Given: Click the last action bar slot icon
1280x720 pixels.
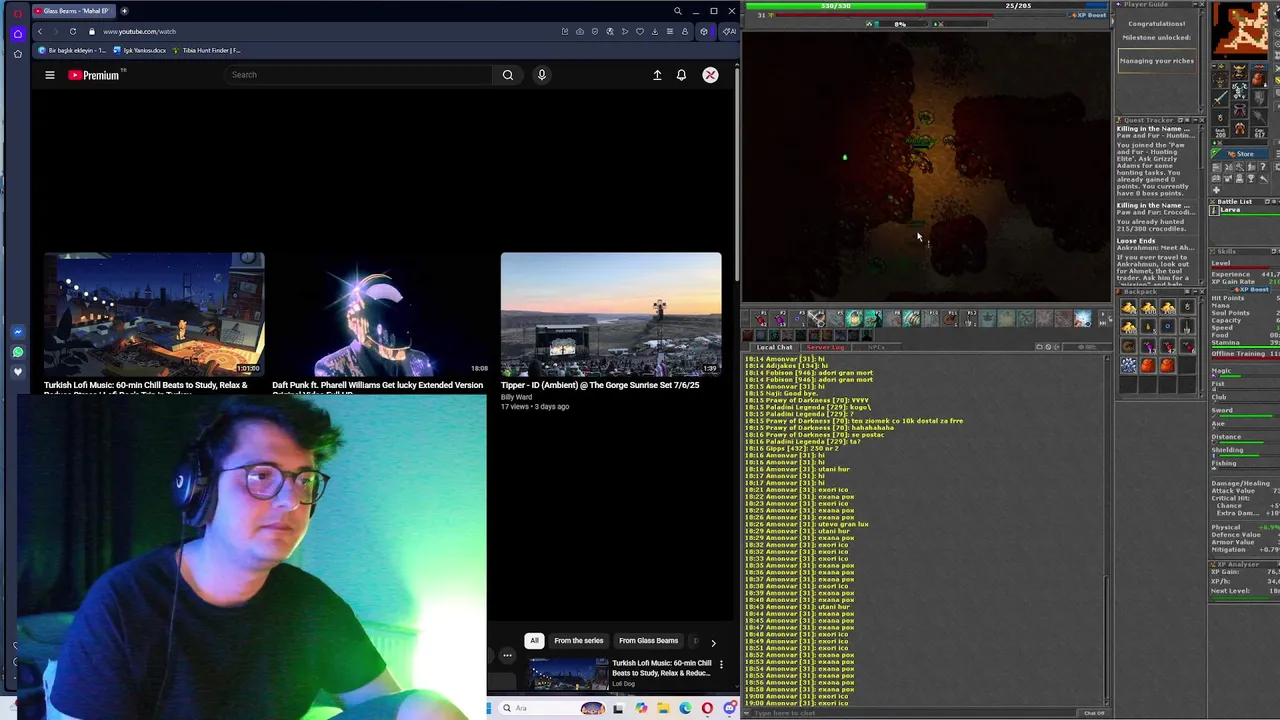Looking at the screenshot, I should tap(1082, 318).
